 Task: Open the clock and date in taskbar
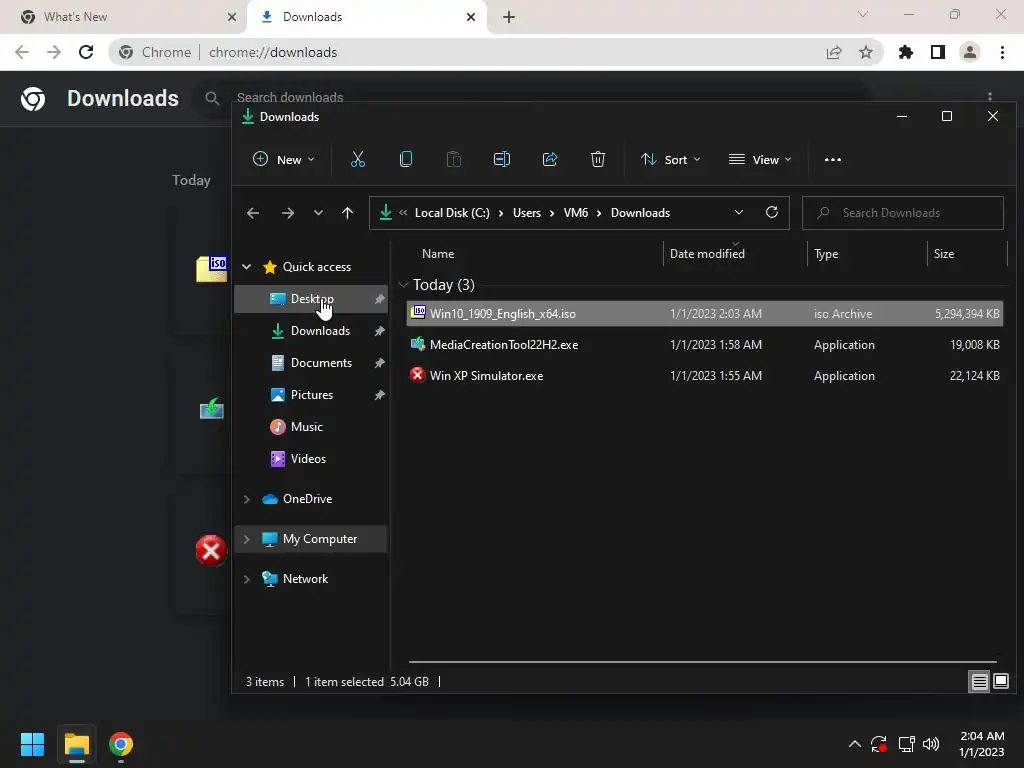[x=981, y=744]
